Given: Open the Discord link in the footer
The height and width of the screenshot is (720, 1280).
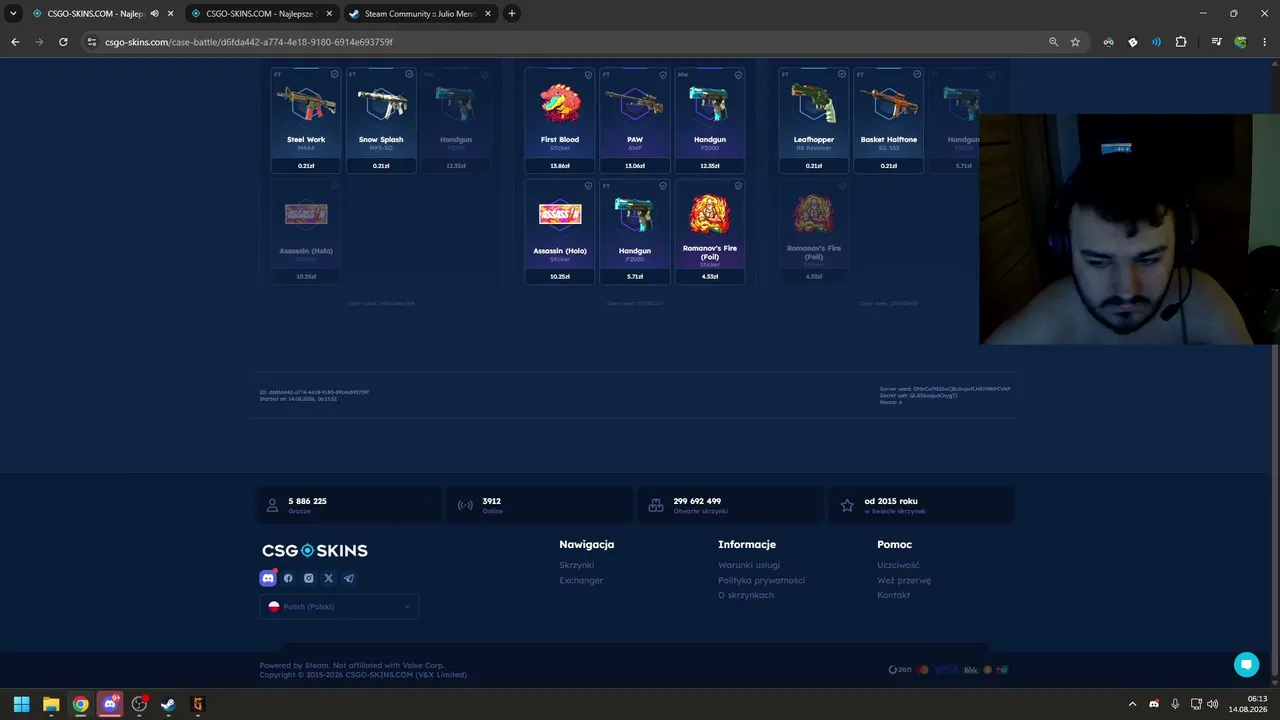Looking at the screenshot, I should (x=268, y=578).
